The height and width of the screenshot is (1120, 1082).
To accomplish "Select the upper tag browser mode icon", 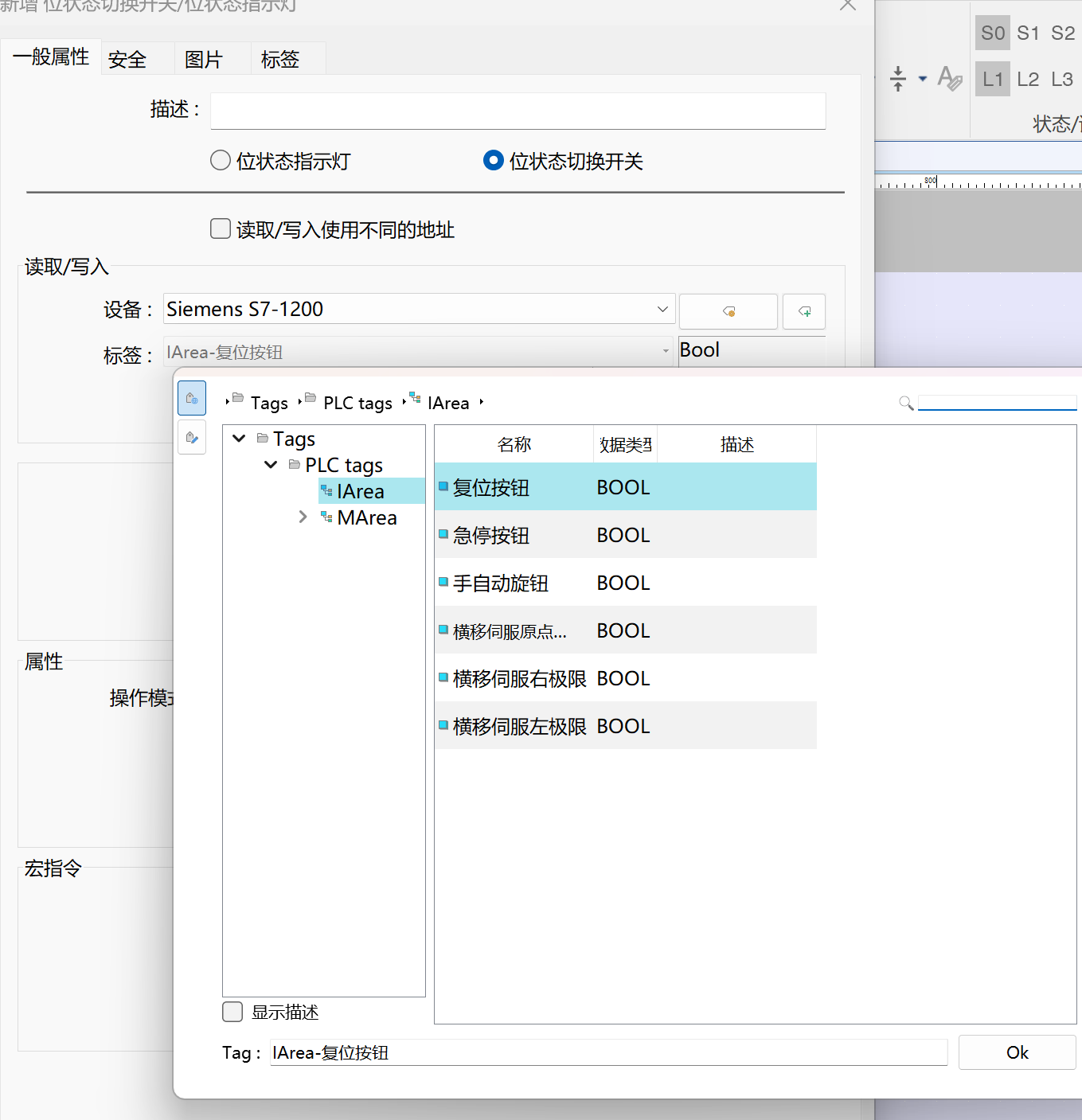I will (x=192, y=398).
